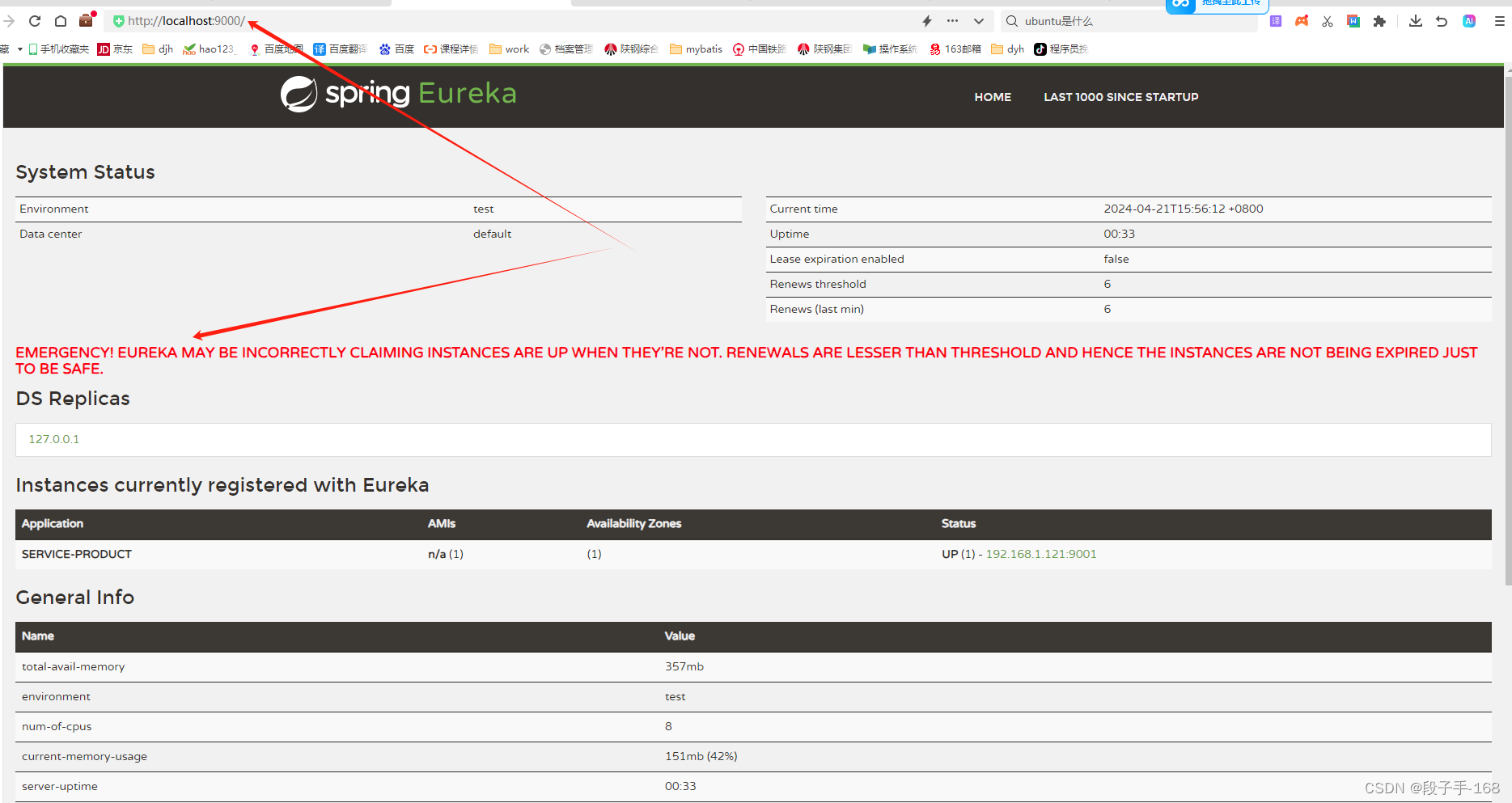Click the Data center value default
Screen dimensions: 1512x803
[x=493, y=234]
